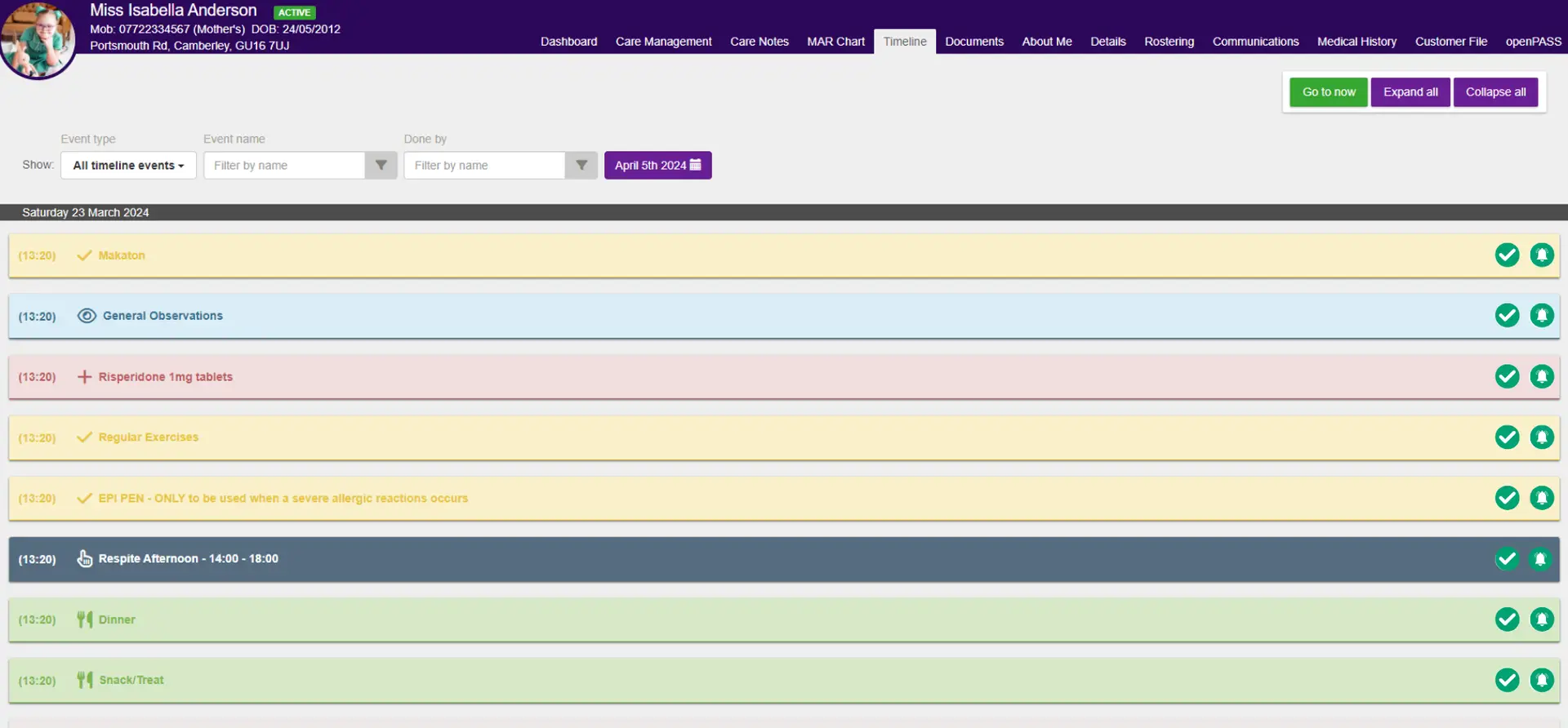The height and width of the screenshot is (728, 1568).
Task: Click Isabella Anderson's profile photo
Action: click(x=38, y=39)
